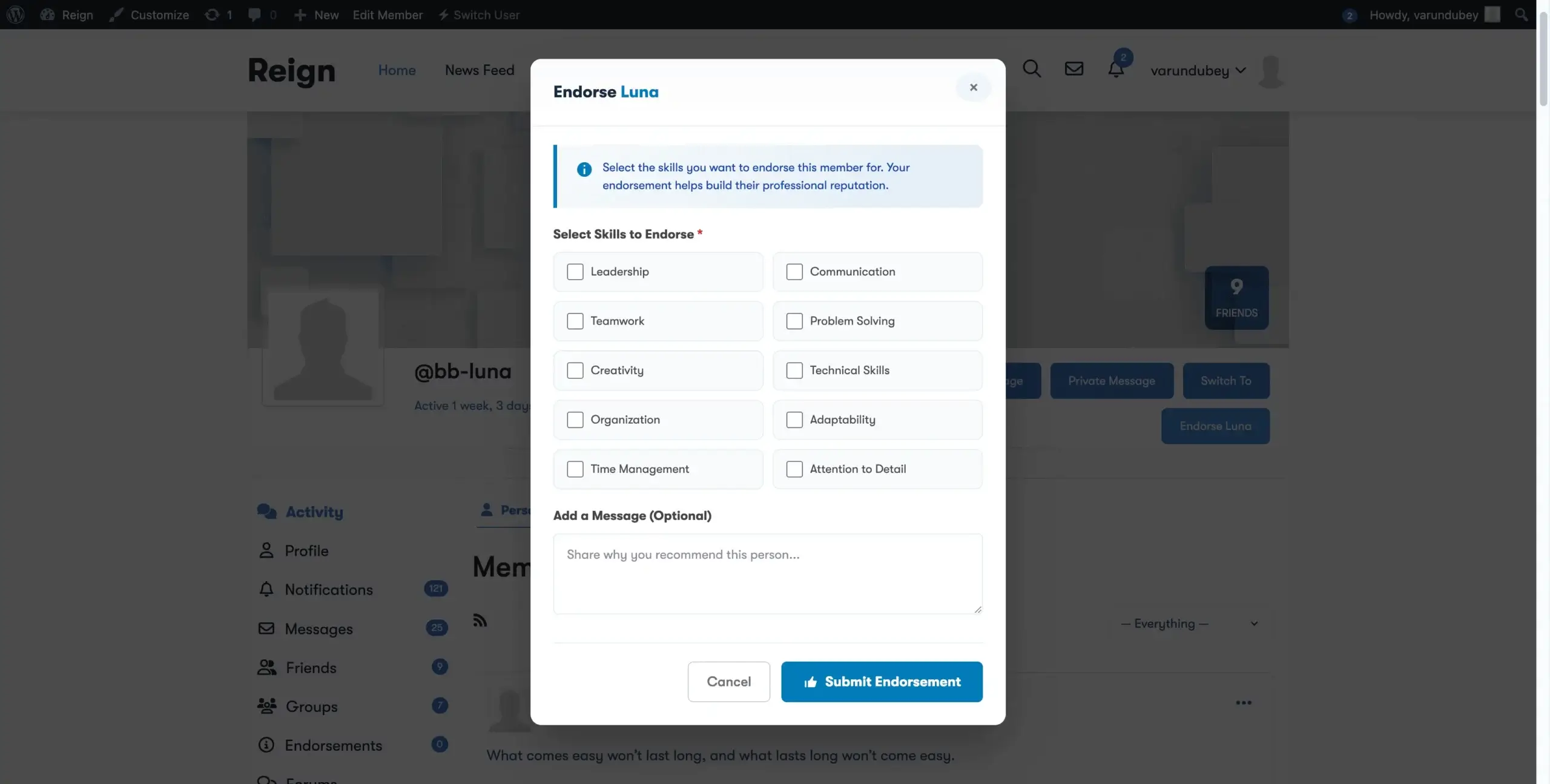Go to the Home nav link

click(x=397, y=70)
